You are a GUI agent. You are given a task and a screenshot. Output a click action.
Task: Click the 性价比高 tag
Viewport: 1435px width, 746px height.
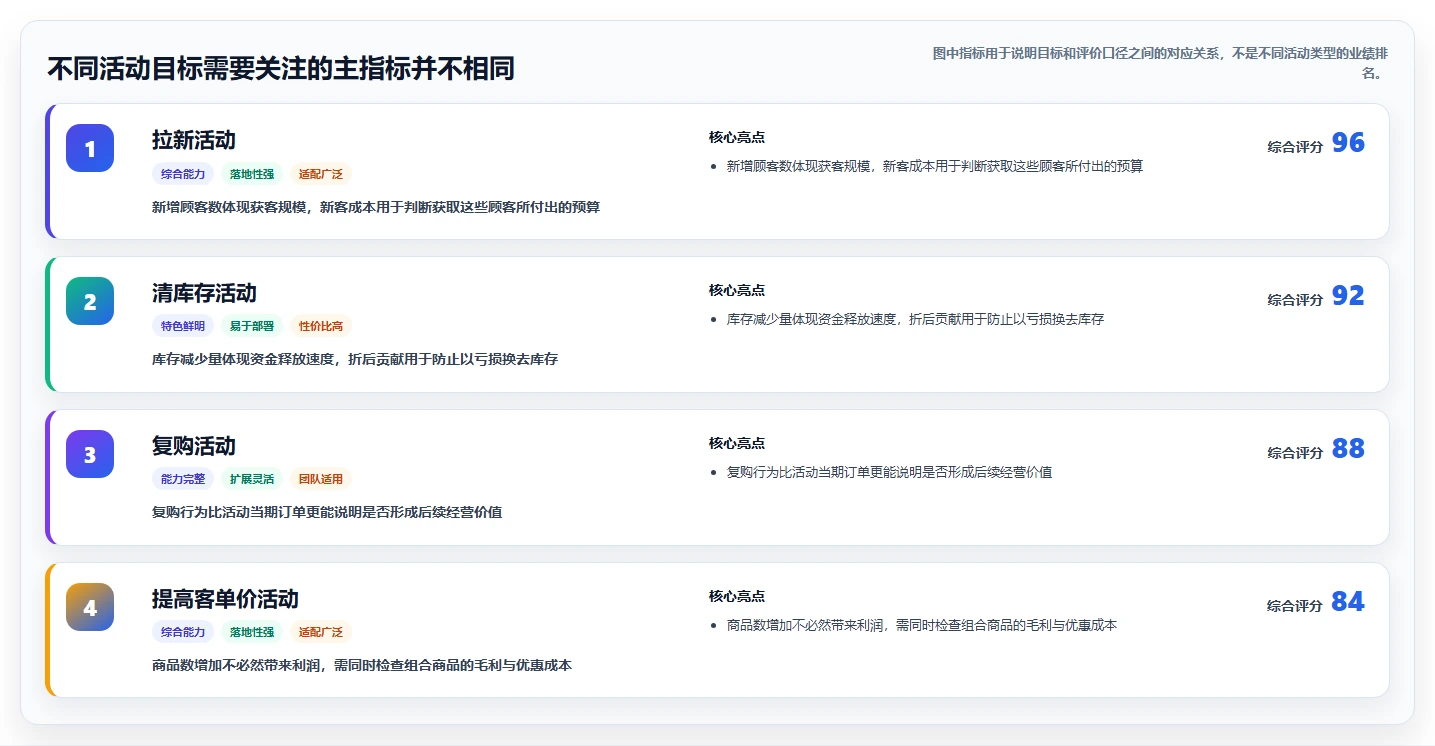(x=321, y=326)
